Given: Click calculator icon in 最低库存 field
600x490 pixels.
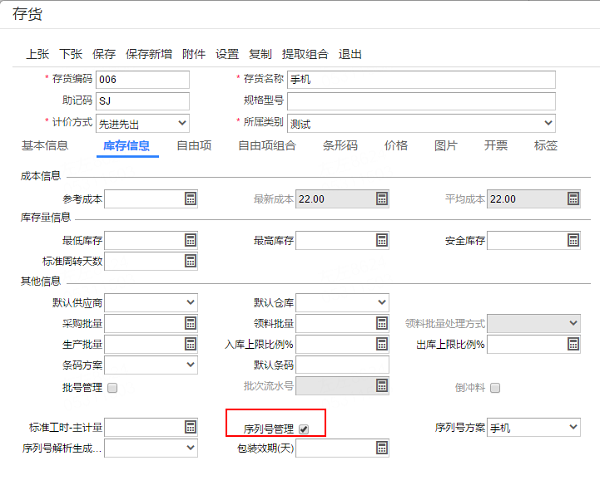Looking at the screenshot, I should pyautogui.click(x=190, y=240).
